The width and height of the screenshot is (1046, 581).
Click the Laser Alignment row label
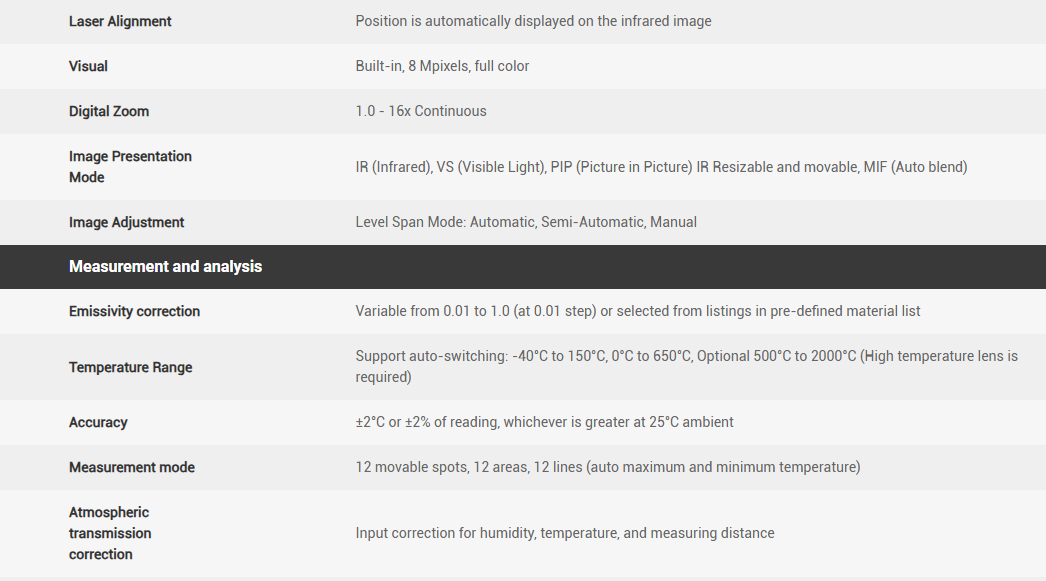[120, 21]
